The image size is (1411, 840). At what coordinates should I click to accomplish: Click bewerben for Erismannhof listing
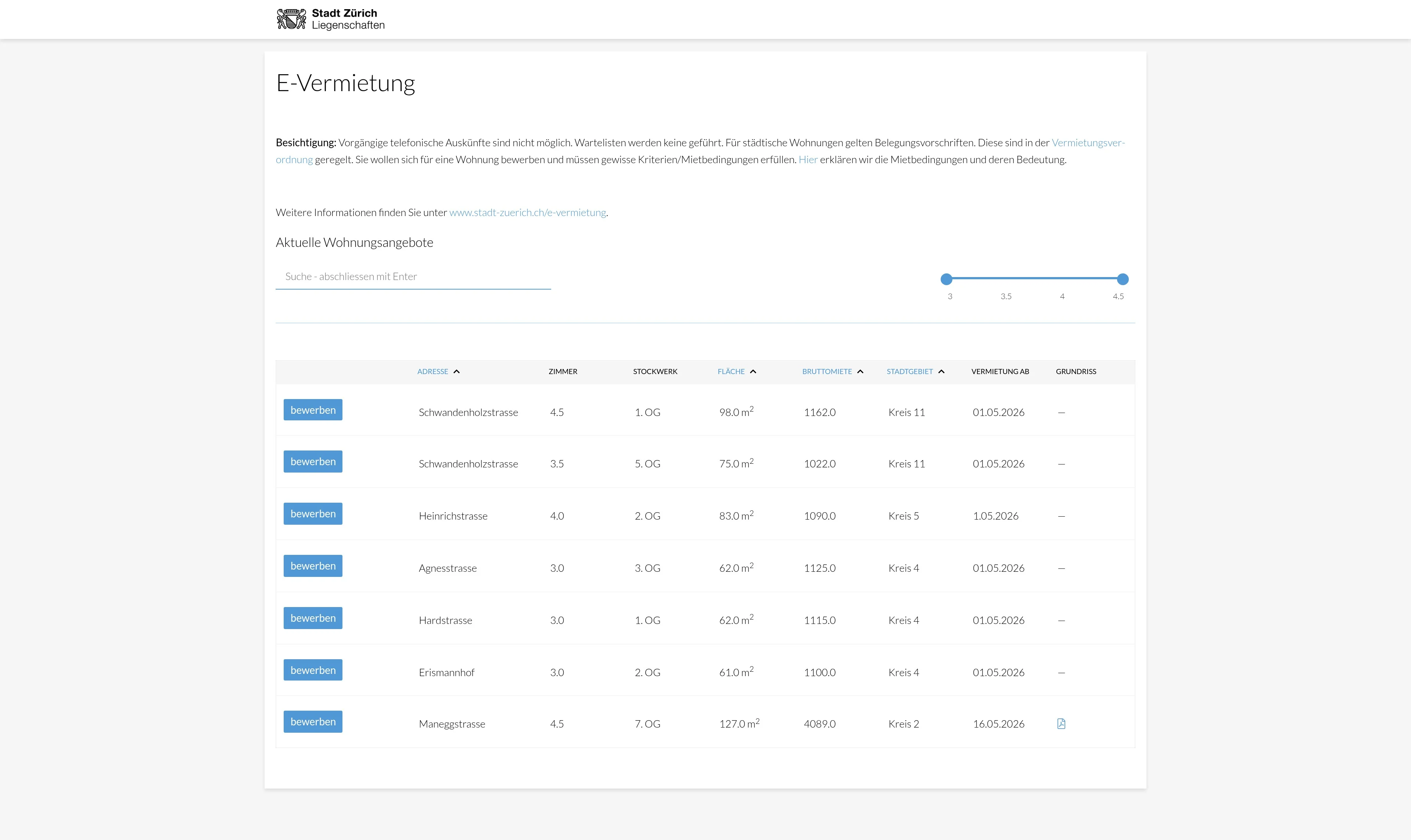pos(312,670)
